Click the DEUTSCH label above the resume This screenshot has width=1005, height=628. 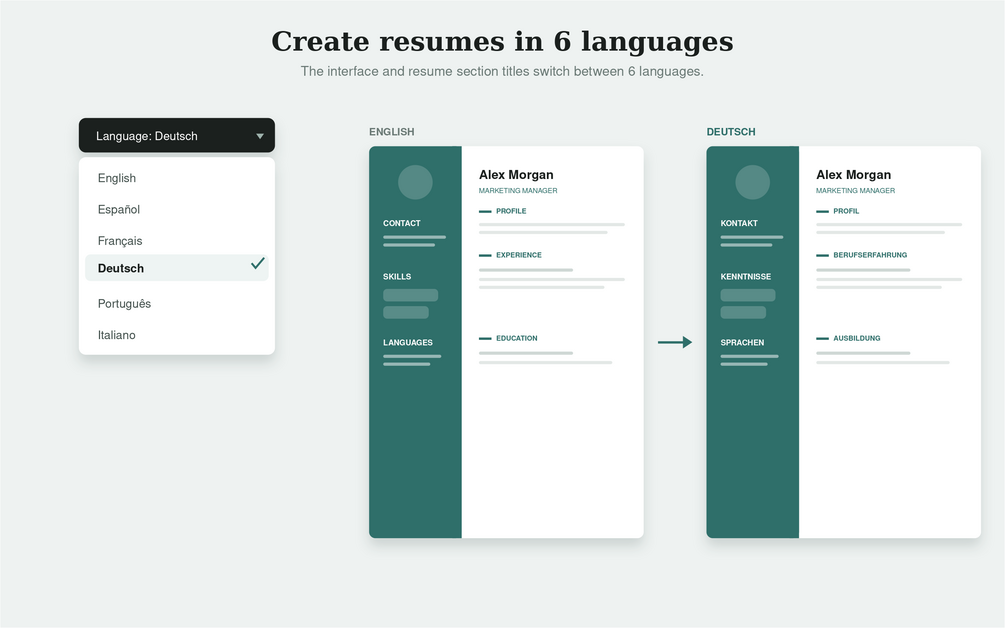[731, 132]
